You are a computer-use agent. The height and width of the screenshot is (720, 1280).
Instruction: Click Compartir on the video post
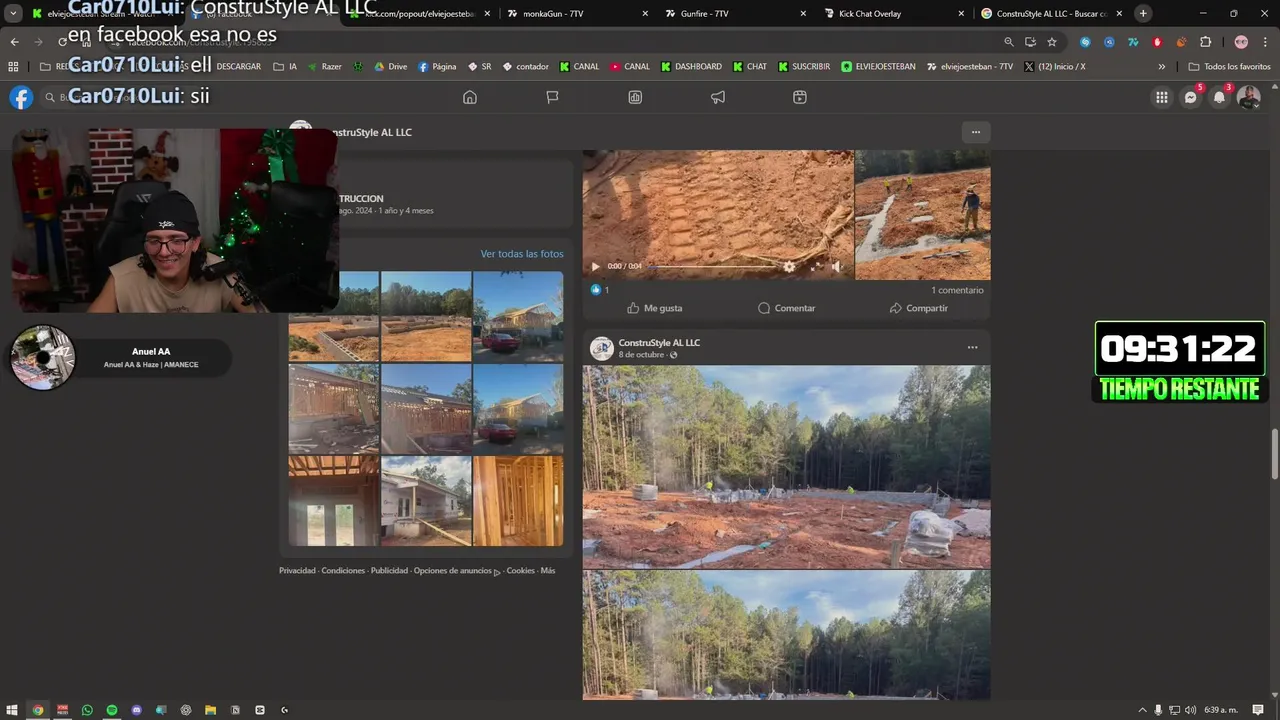pyautogui.click(x=918, y=308)
